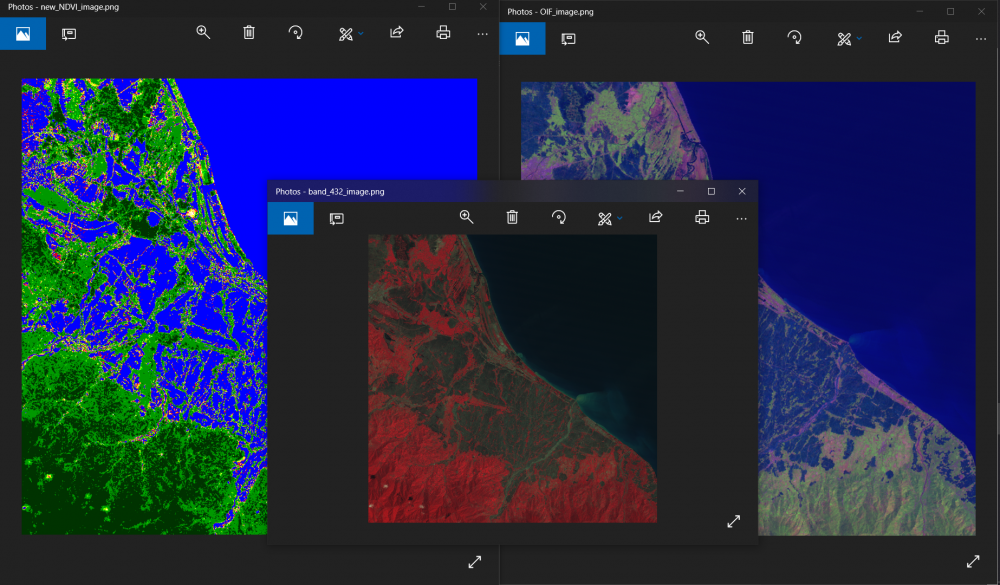Image resolution: width=1000 pixels, height=585 pixels.
Task: Zoom in on the new_NDVI_image.png window
Action: pos(203,33)
